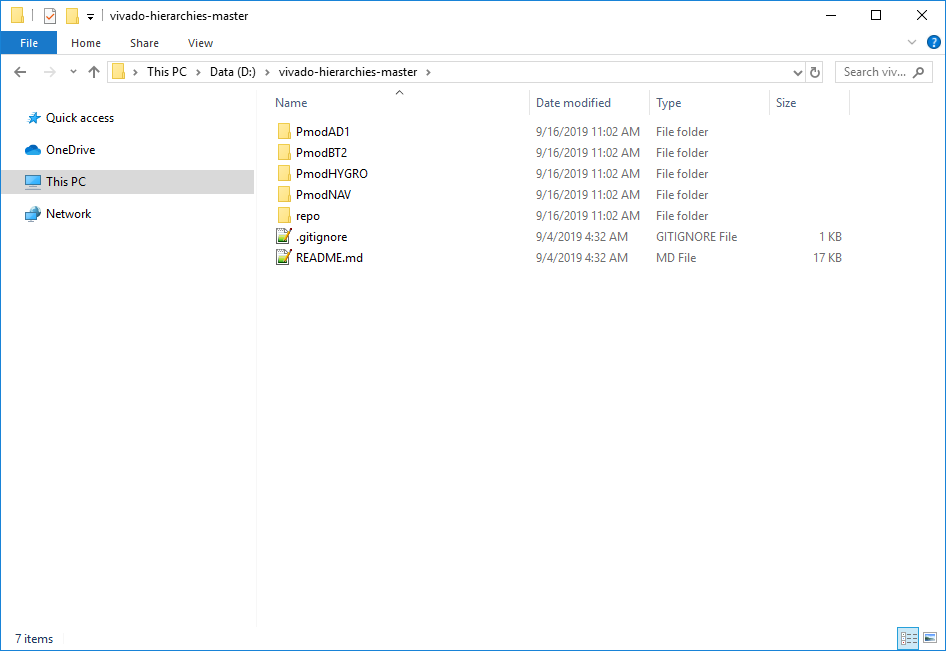Click the search magnifier icon
Image resolution: width=946 pixels, height=651 pixels.
tap(918, 72)
